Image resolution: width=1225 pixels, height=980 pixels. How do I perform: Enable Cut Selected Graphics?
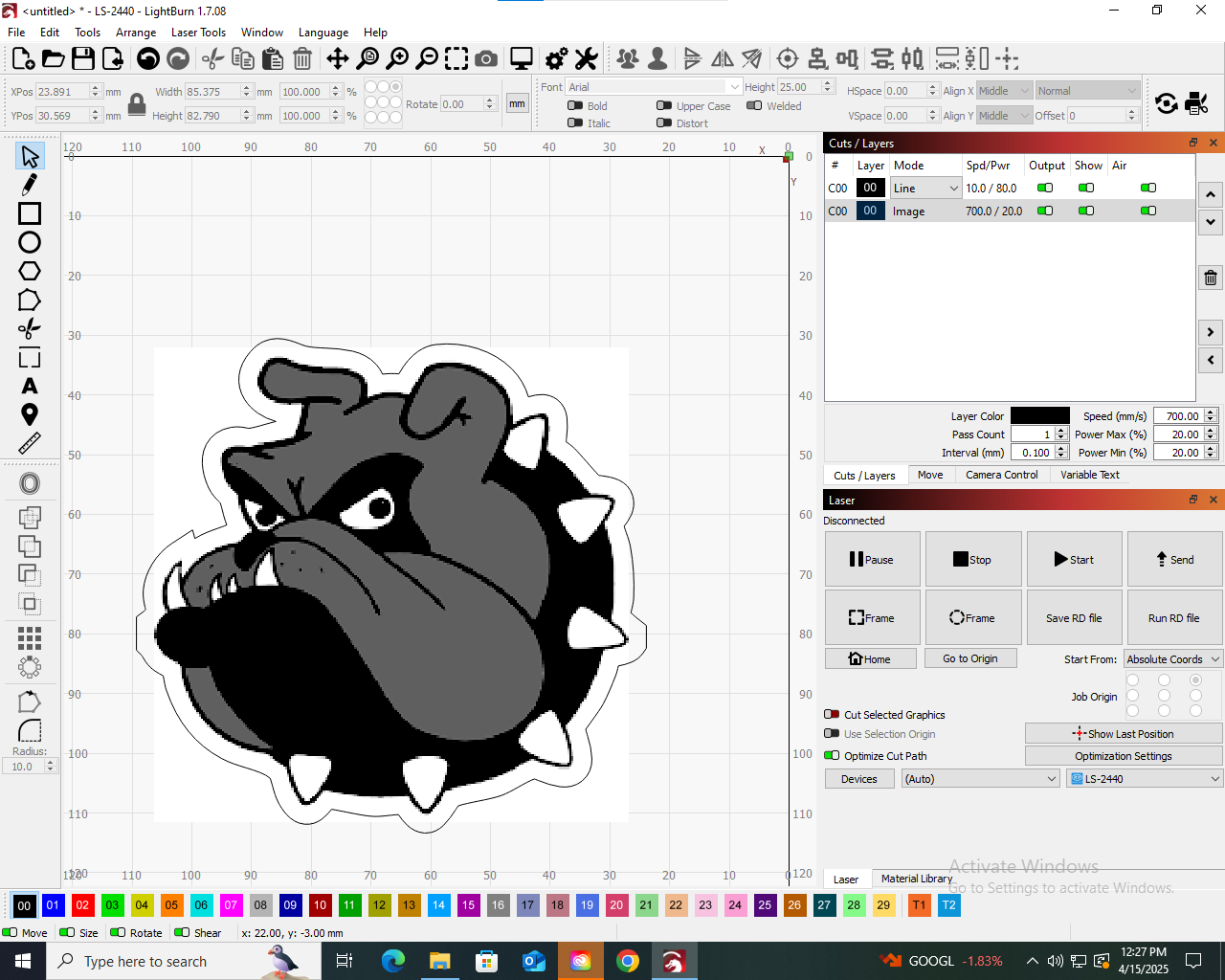pyautogui.click(x=832, y=714)
